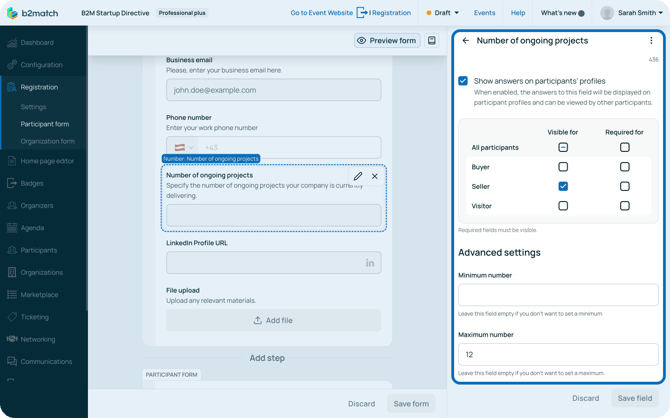The height and width of the screenshot is (418, 670).
Task: Click the Preview form button
Action: point(386,41)
